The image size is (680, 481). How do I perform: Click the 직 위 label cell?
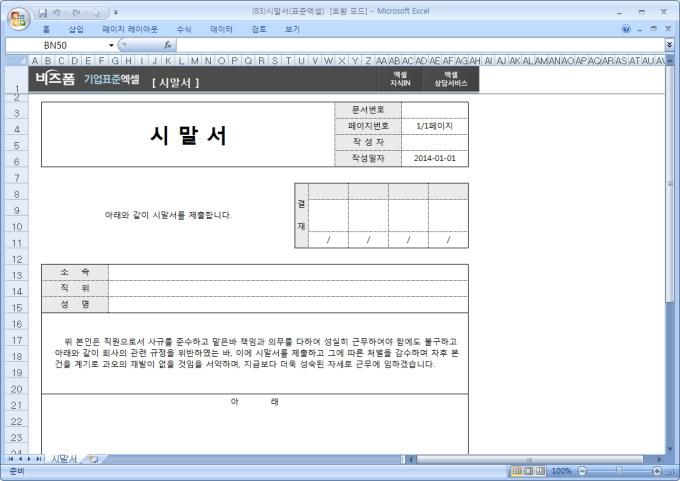75,288
